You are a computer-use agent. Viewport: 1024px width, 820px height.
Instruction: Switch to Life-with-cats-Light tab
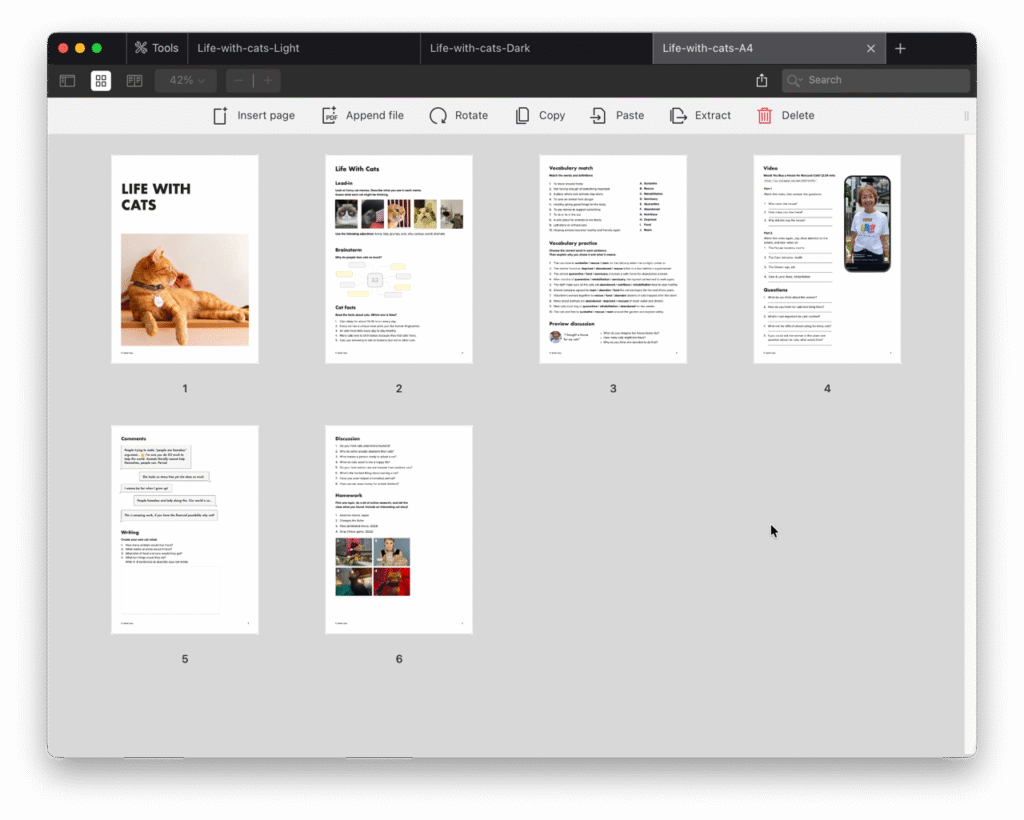coord(249,48)
